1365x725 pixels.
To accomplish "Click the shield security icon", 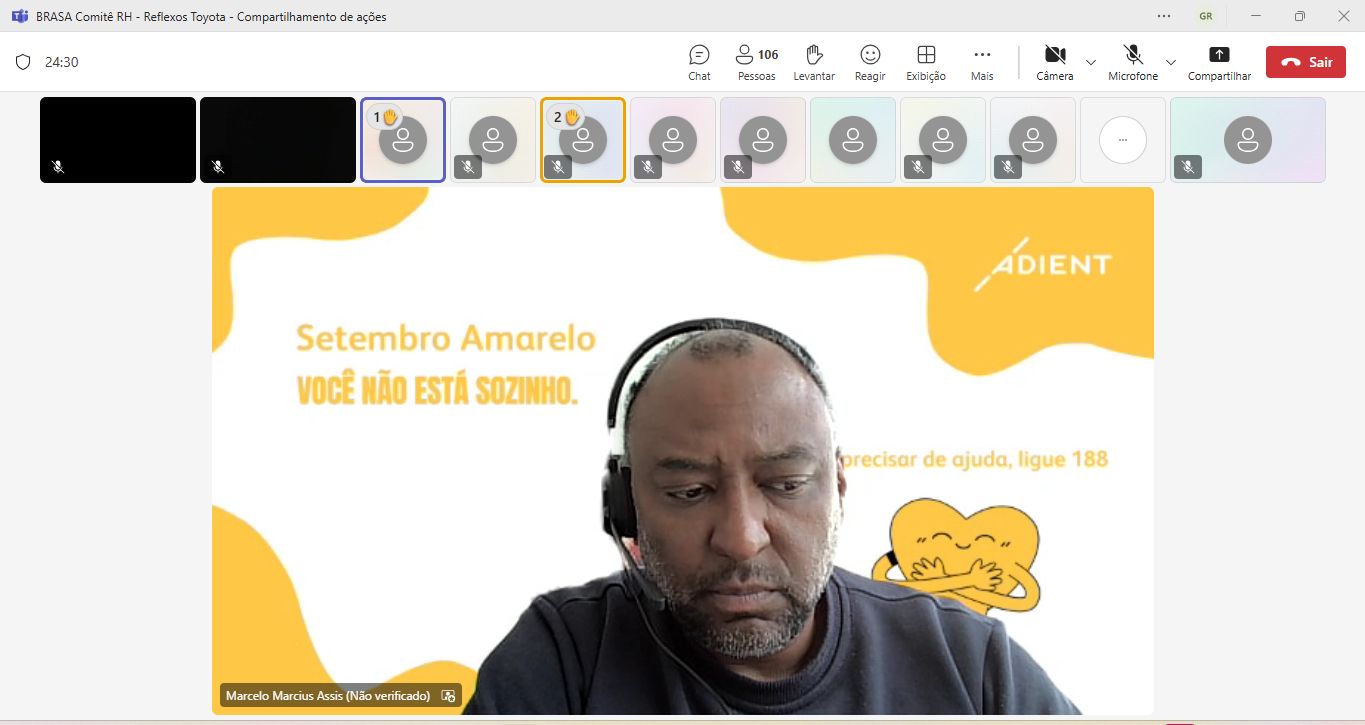I will (23, 62).
